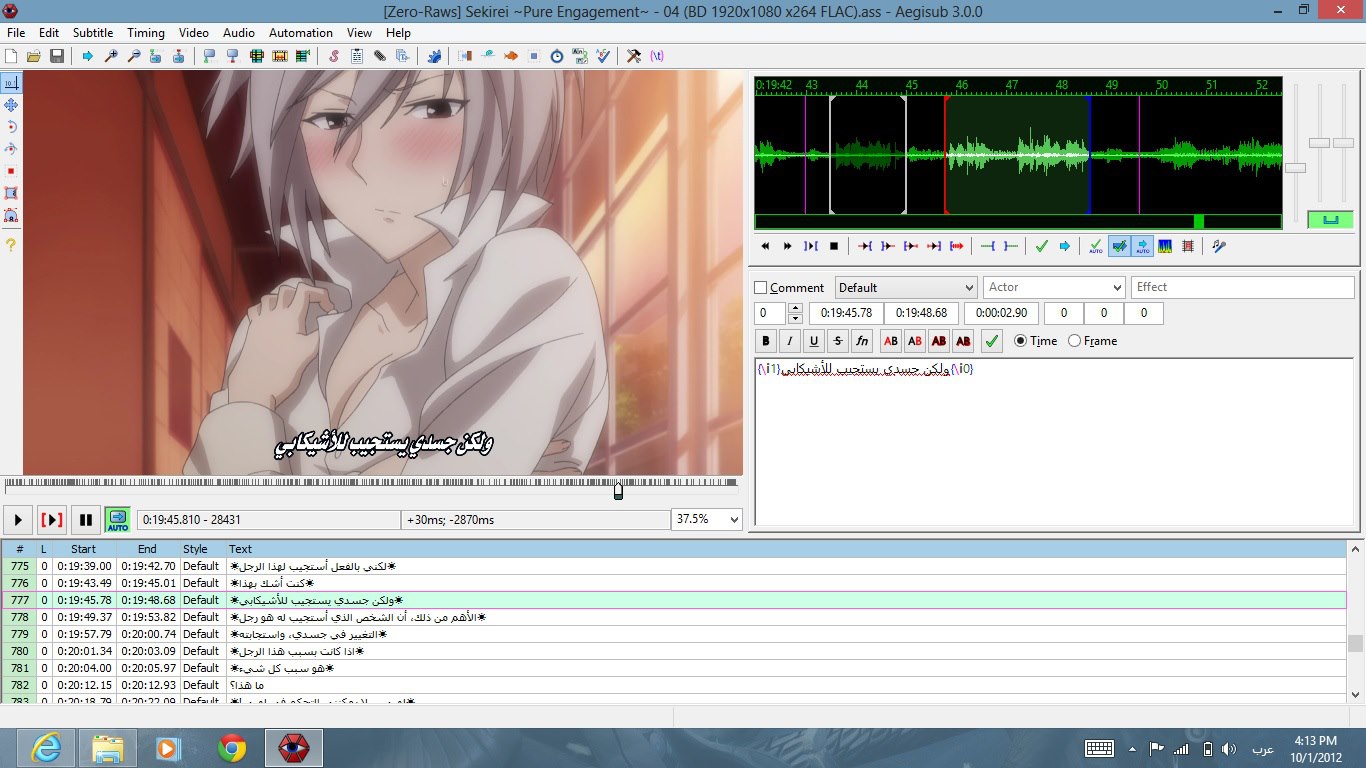Toggle strikeout formatting

click(x=838, y=341)
